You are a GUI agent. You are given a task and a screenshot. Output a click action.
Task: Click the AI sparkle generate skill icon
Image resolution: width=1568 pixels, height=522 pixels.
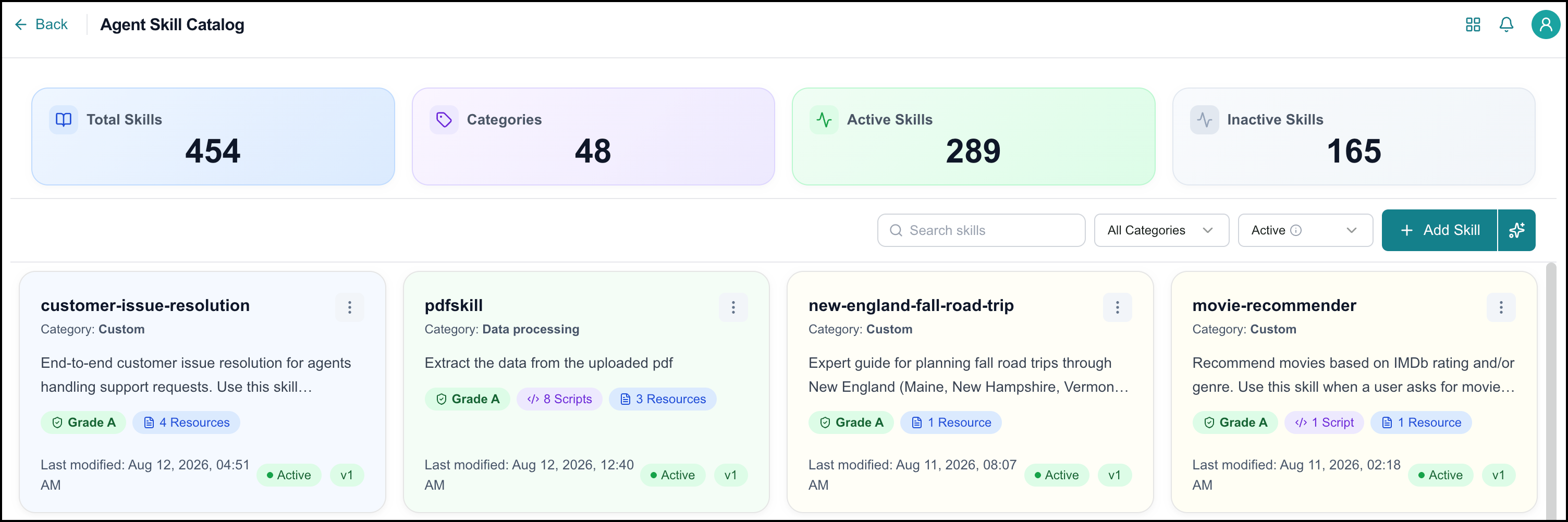pyautogui.click(x=1516, y=230)
